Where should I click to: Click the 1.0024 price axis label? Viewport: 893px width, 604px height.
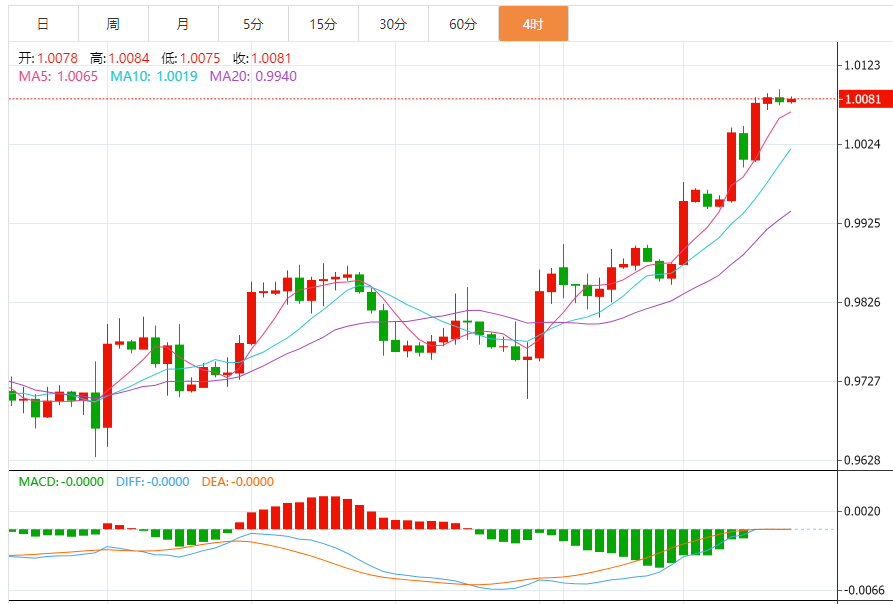tap(863, 145)
